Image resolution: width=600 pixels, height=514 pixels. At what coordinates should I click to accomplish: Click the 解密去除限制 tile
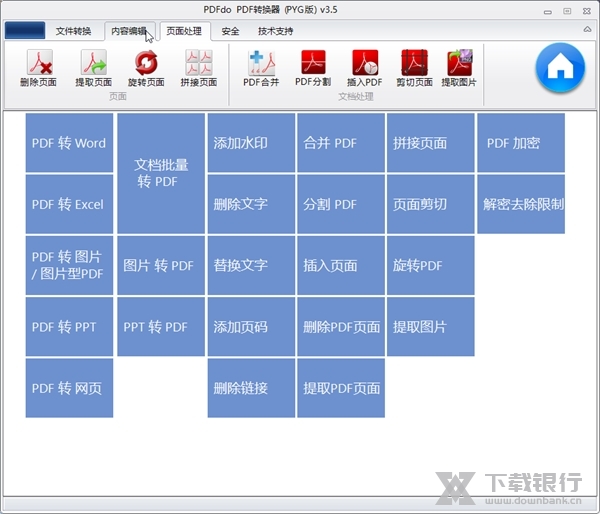coord(521,204)
